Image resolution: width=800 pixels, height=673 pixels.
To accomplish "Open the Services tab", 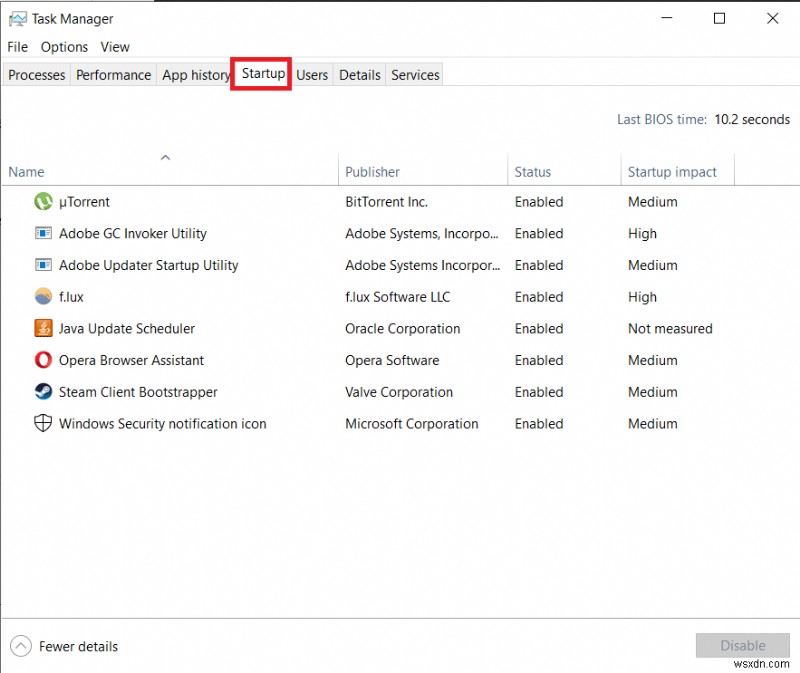I will (x=414, y=74).
